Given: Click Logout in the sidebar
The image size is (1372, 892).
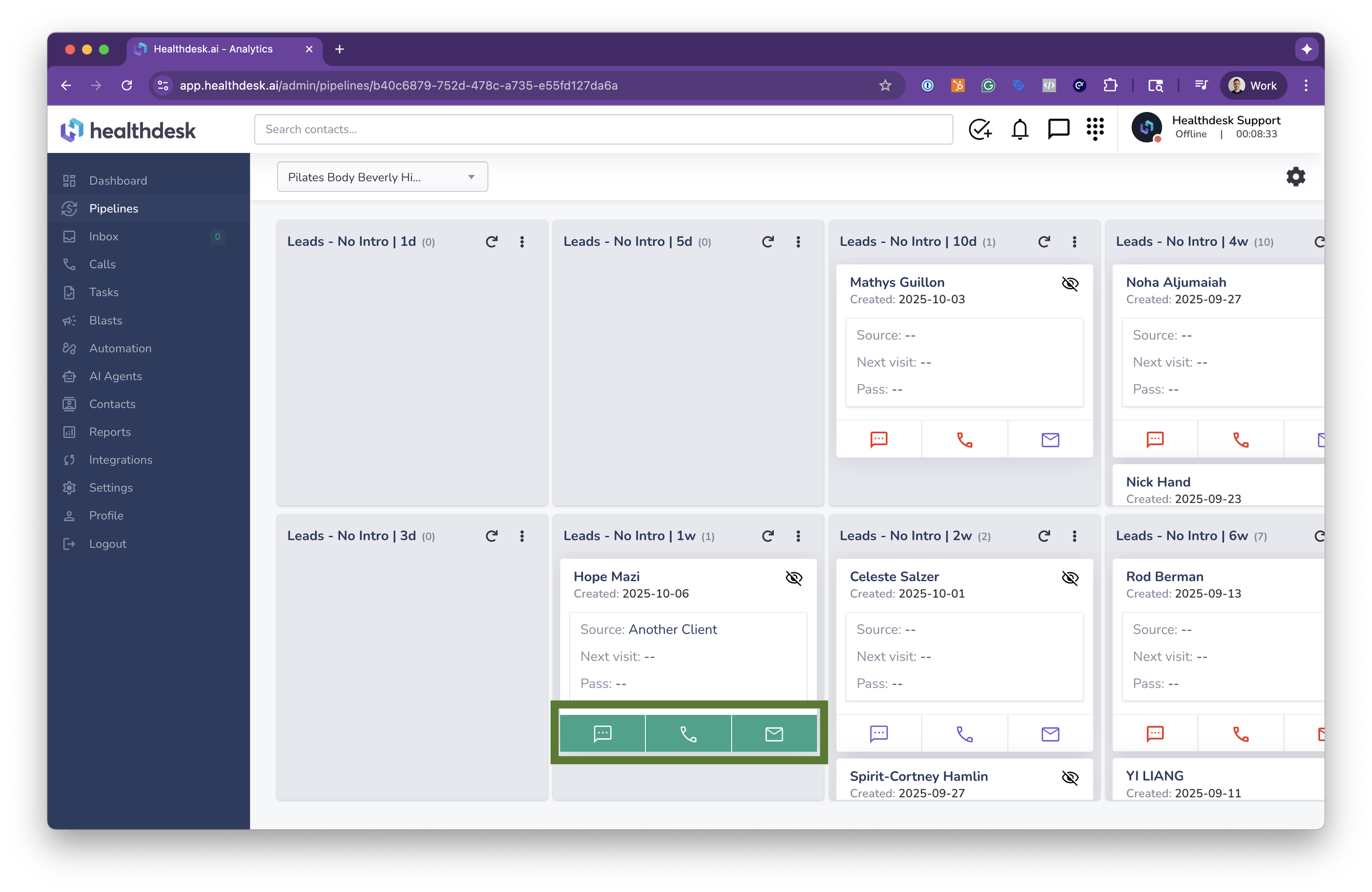Looking at the screenshot, I should click(x=107, y=544).
